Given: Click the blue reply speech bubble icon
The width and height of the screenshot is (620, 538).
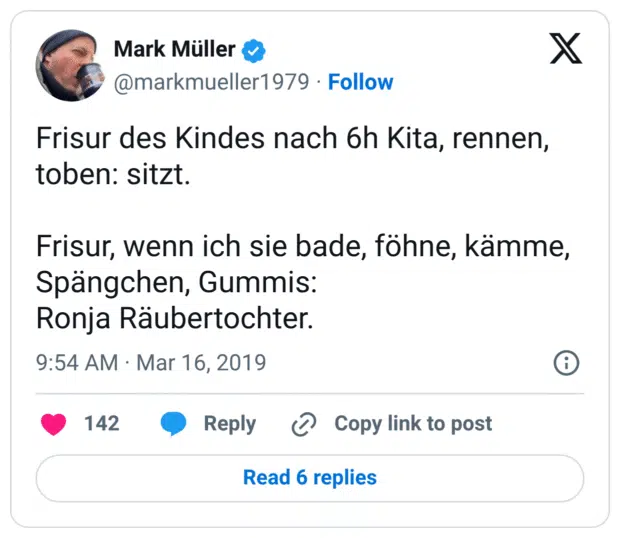Looking at the screenshot, I should tap(174, 423).
